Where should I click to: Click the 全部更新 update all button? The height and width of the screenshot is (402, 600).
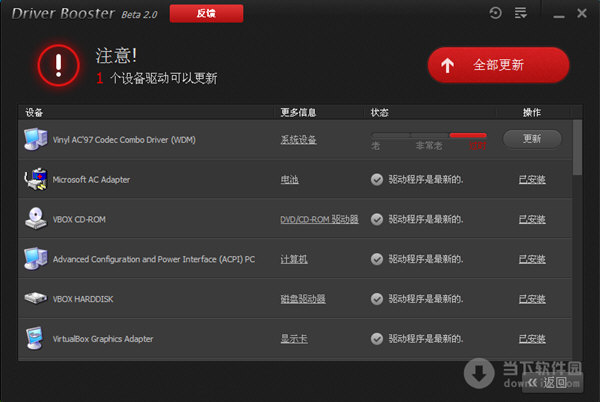click(x=498, y=65)
